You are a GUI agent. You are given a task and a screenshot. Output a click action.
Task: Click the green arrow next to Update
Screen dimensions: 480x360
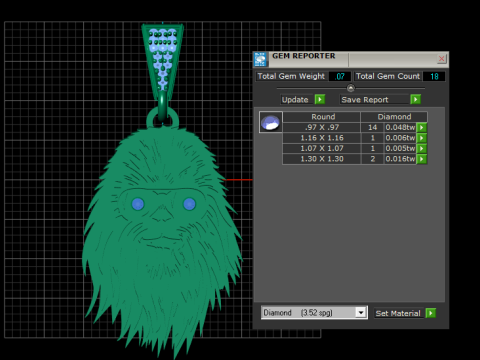[x=320, y=99]
